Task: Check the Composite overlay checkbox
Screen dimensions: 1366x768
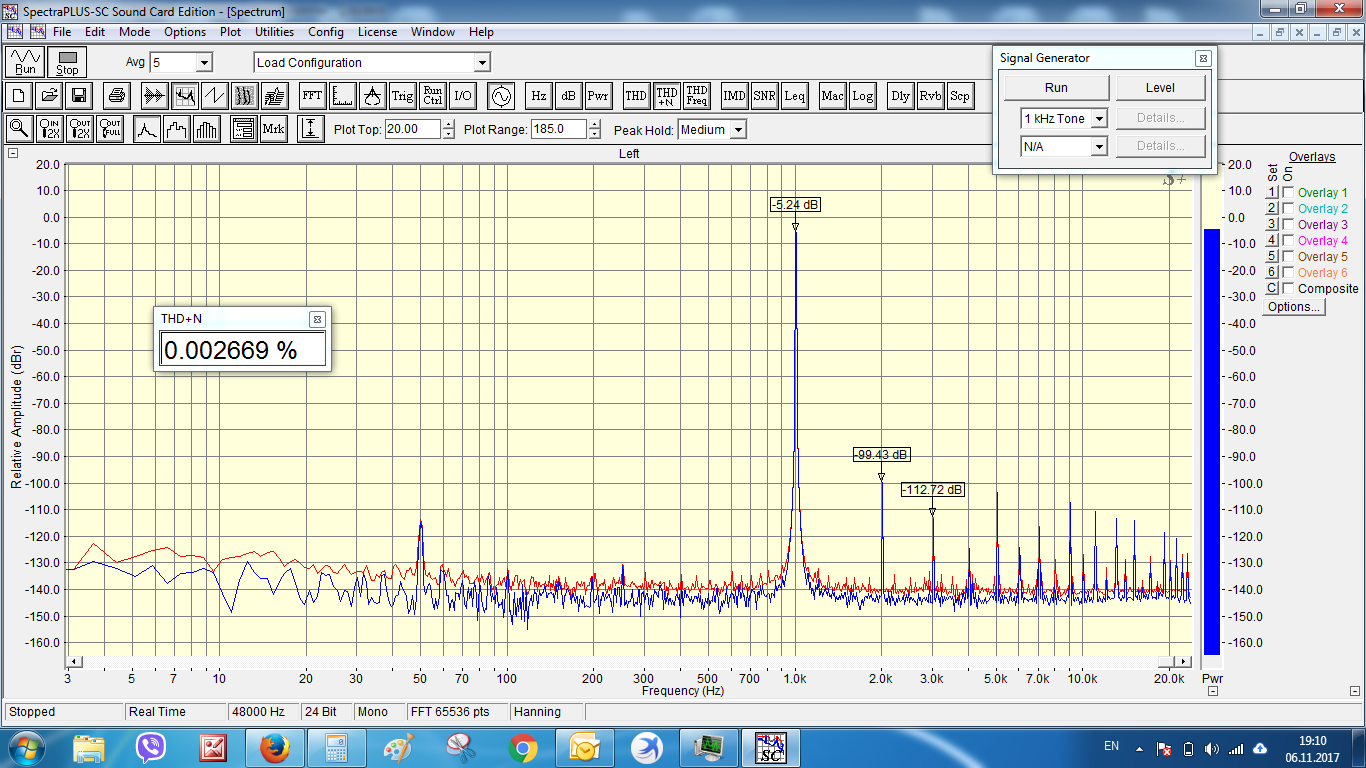Action: (1288, 289)
